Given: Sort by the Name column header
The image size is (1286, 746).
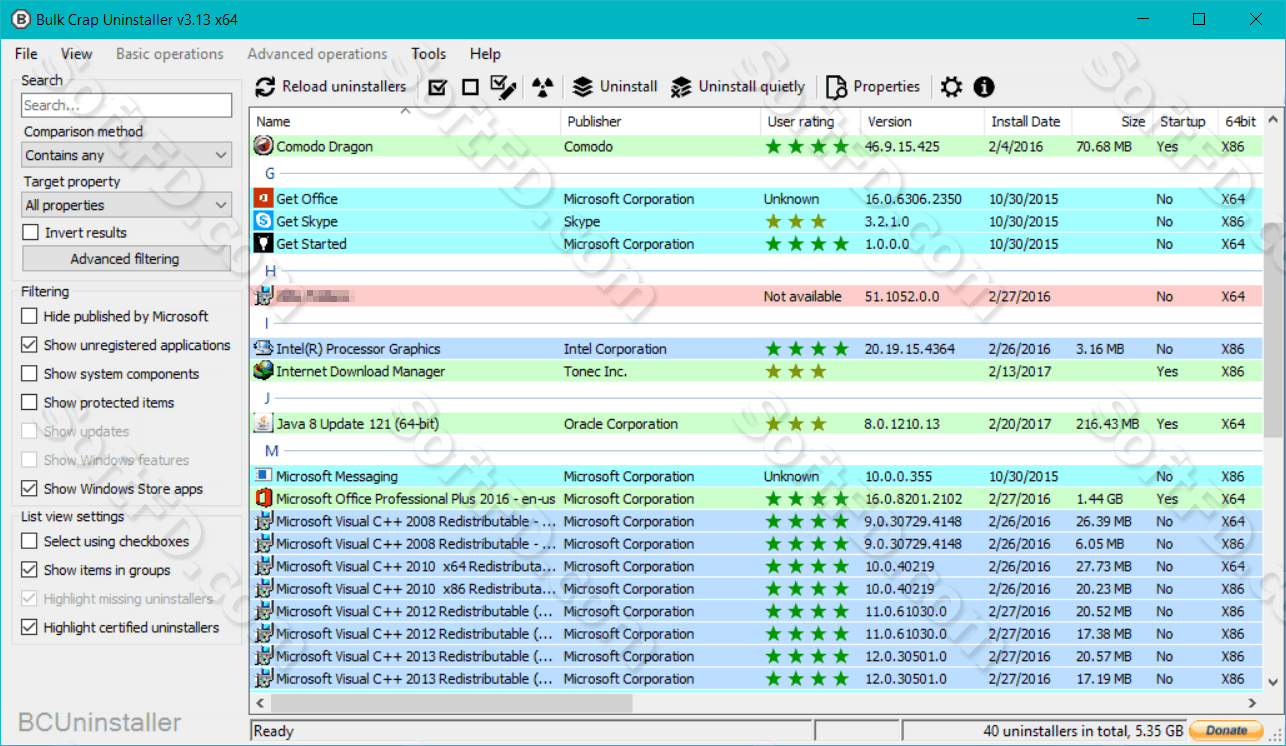Looking at the screenshot, I should click(x=405, y=121).
